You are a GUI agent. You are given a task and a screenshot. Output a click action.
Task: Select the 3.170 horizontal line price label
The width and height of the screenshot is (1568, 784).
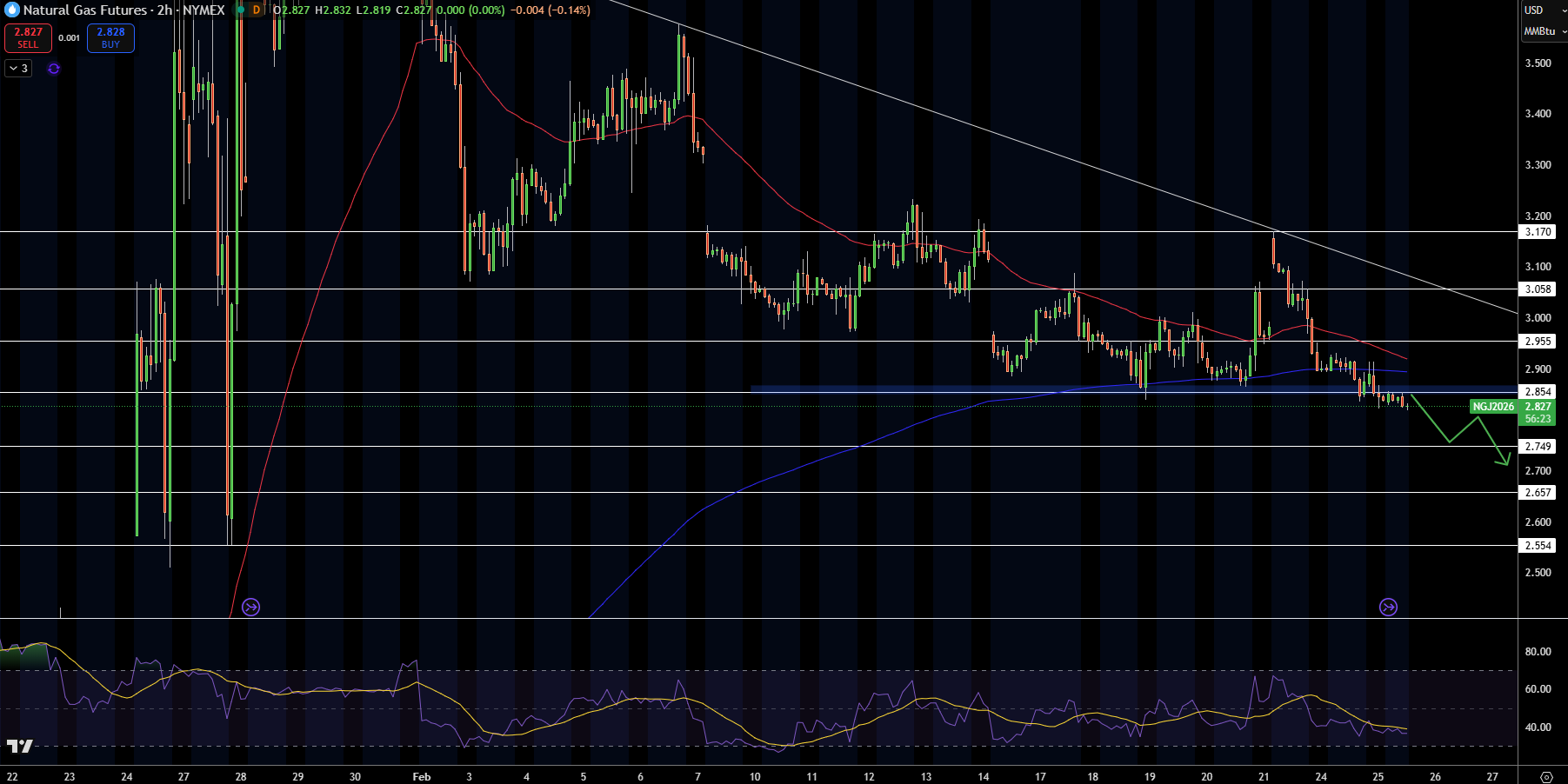coord(1538,232)
